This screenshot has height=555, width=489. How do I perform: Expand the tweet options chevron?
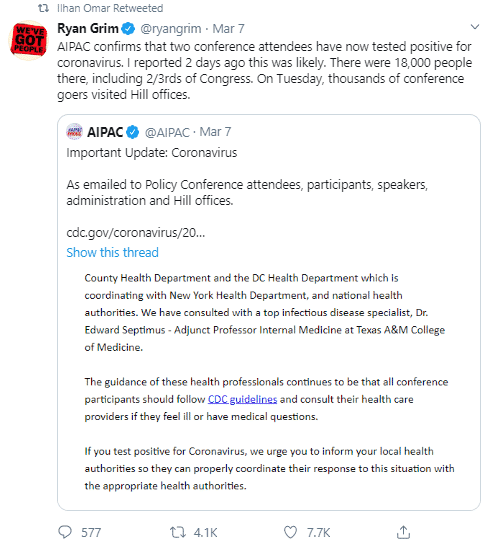[474, 27]
